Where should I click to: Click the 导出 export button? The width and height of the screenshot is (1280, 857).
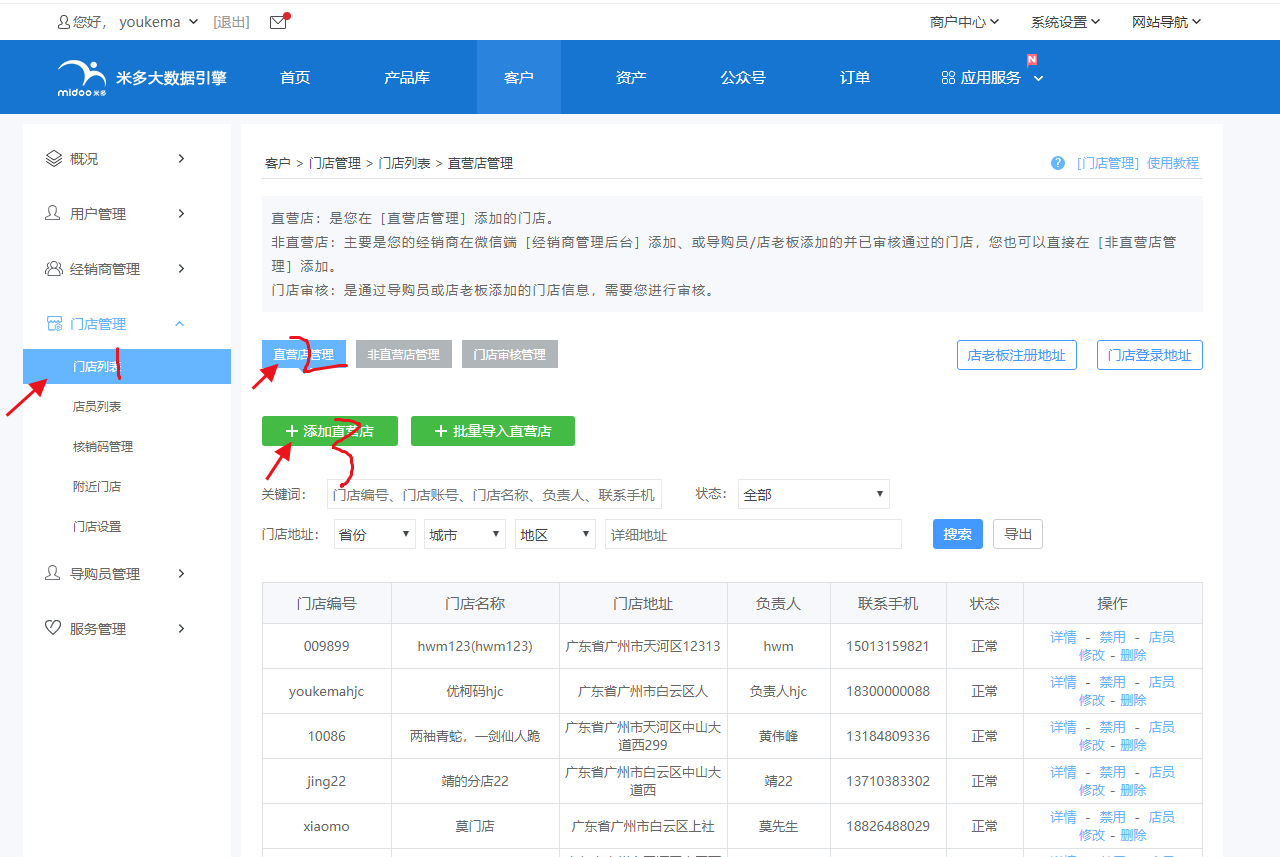1018,534
